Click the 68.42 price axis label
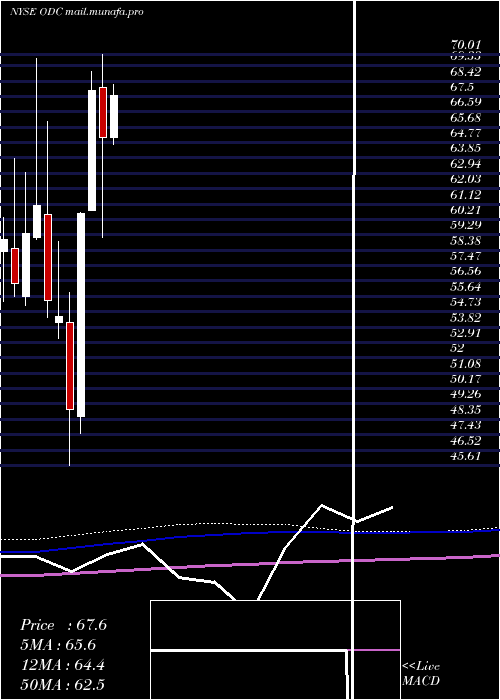 [466, 71]
